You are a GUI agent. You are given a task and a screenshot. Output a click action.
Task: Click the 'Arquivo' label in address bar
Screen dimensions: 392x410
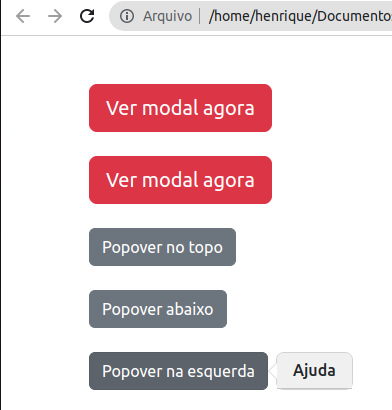(x=167, y=16)
